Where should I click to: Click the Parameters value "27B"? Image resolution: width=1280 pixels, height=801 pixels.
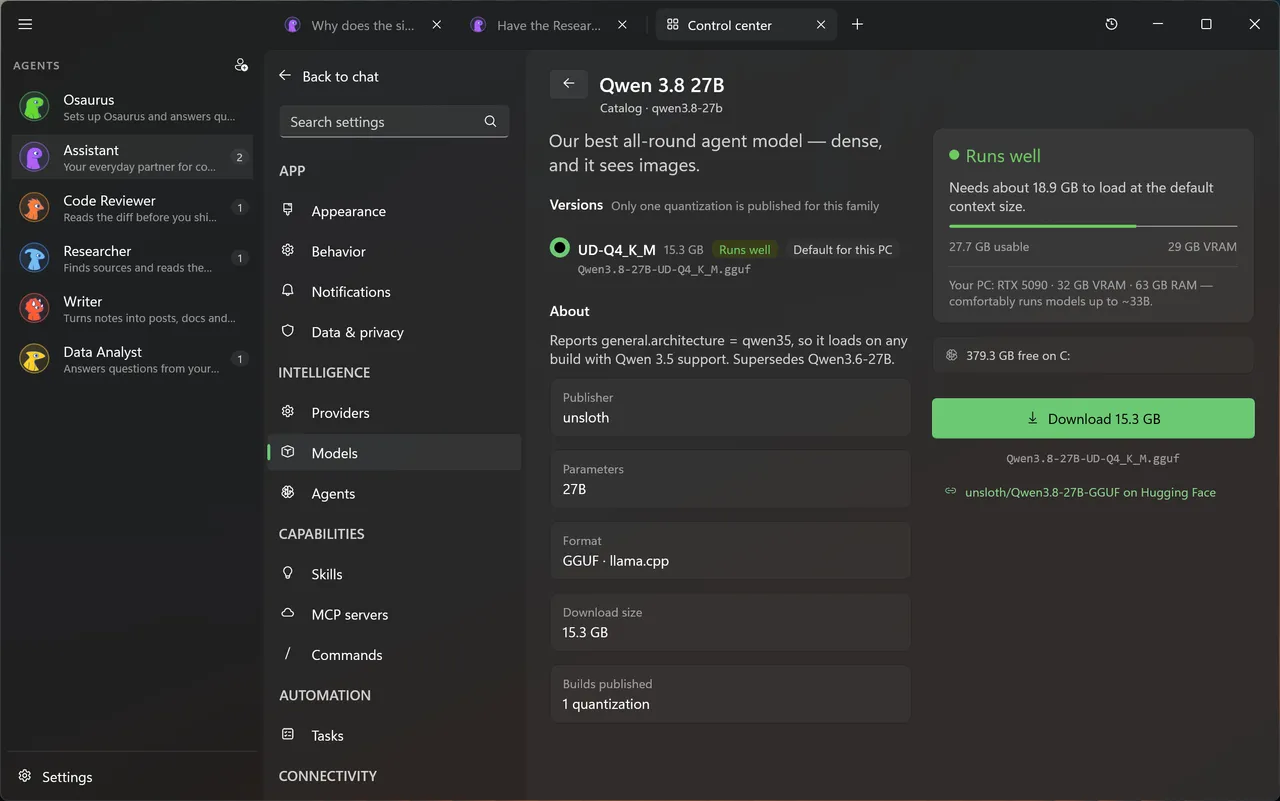(575, 489)
